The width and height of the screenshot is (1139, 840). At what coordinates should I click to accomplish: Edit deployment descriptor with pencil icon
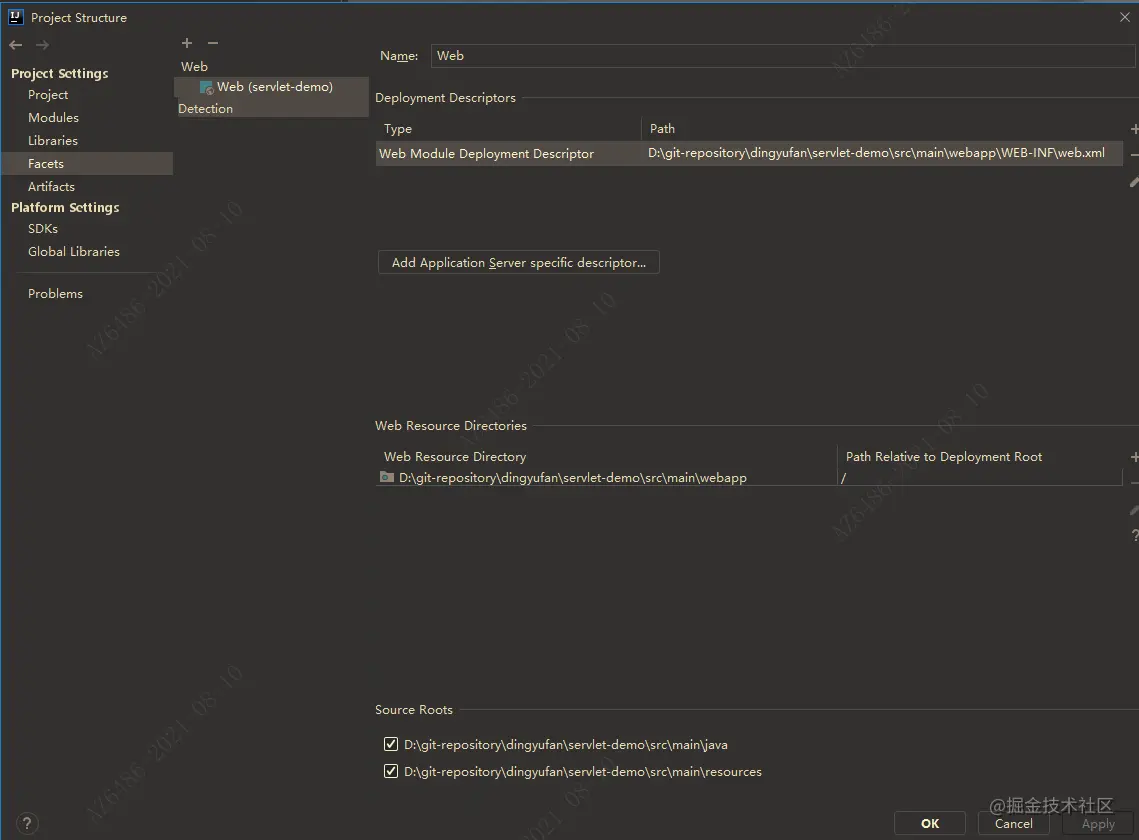[1134, 182]
